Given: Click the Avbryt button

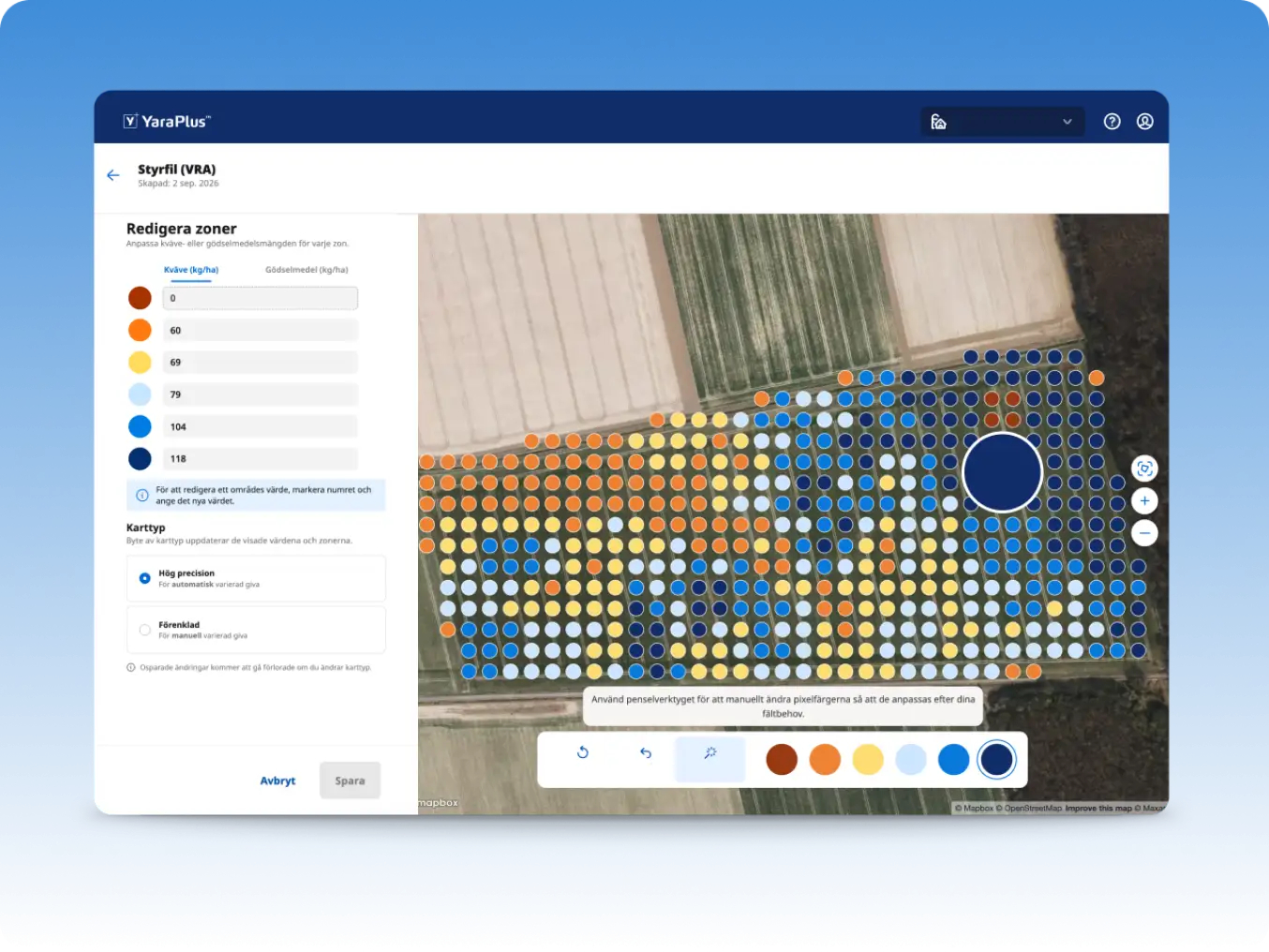Looking at the screenshot, I should click(277, 781).
